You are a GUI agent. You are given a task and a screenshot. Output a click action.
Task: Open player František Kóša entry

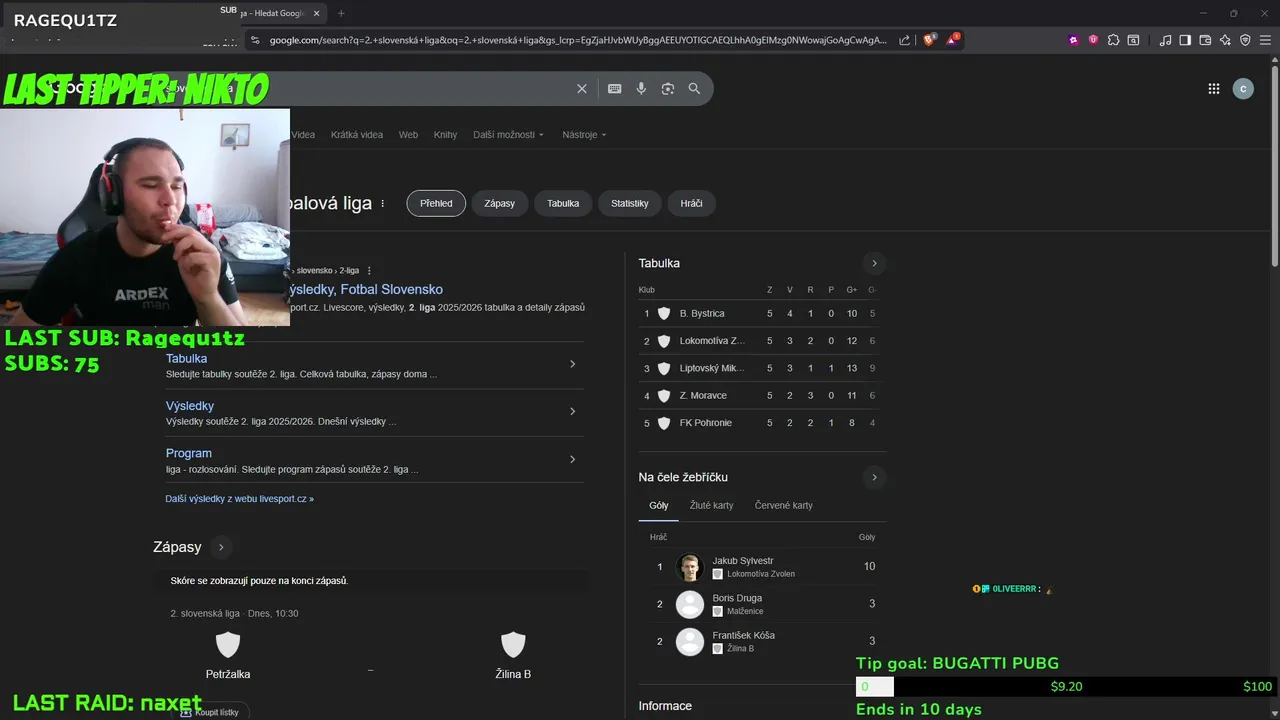pos(762,641)
